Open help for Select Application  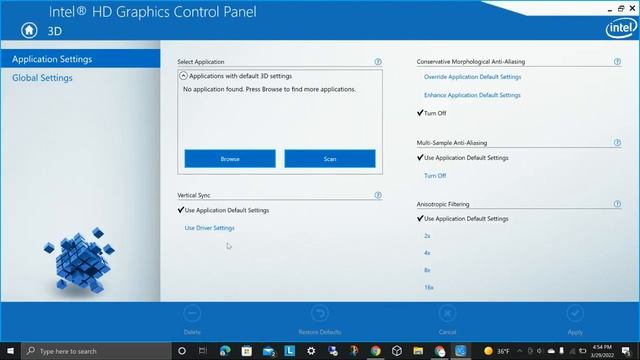[378, 62]
